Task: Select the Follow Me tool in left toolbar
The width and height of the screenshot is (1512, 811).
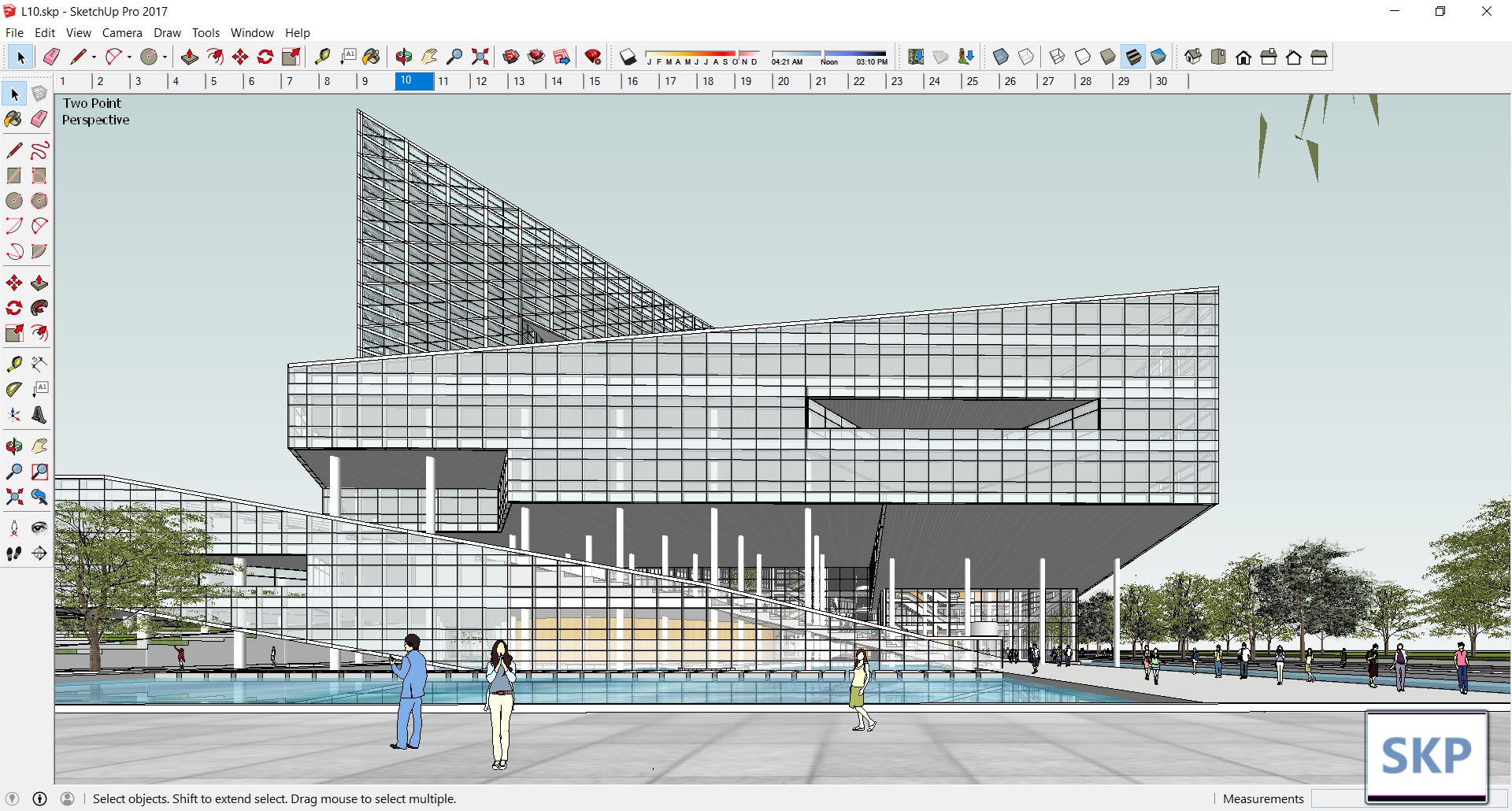Action: (39, 308)
